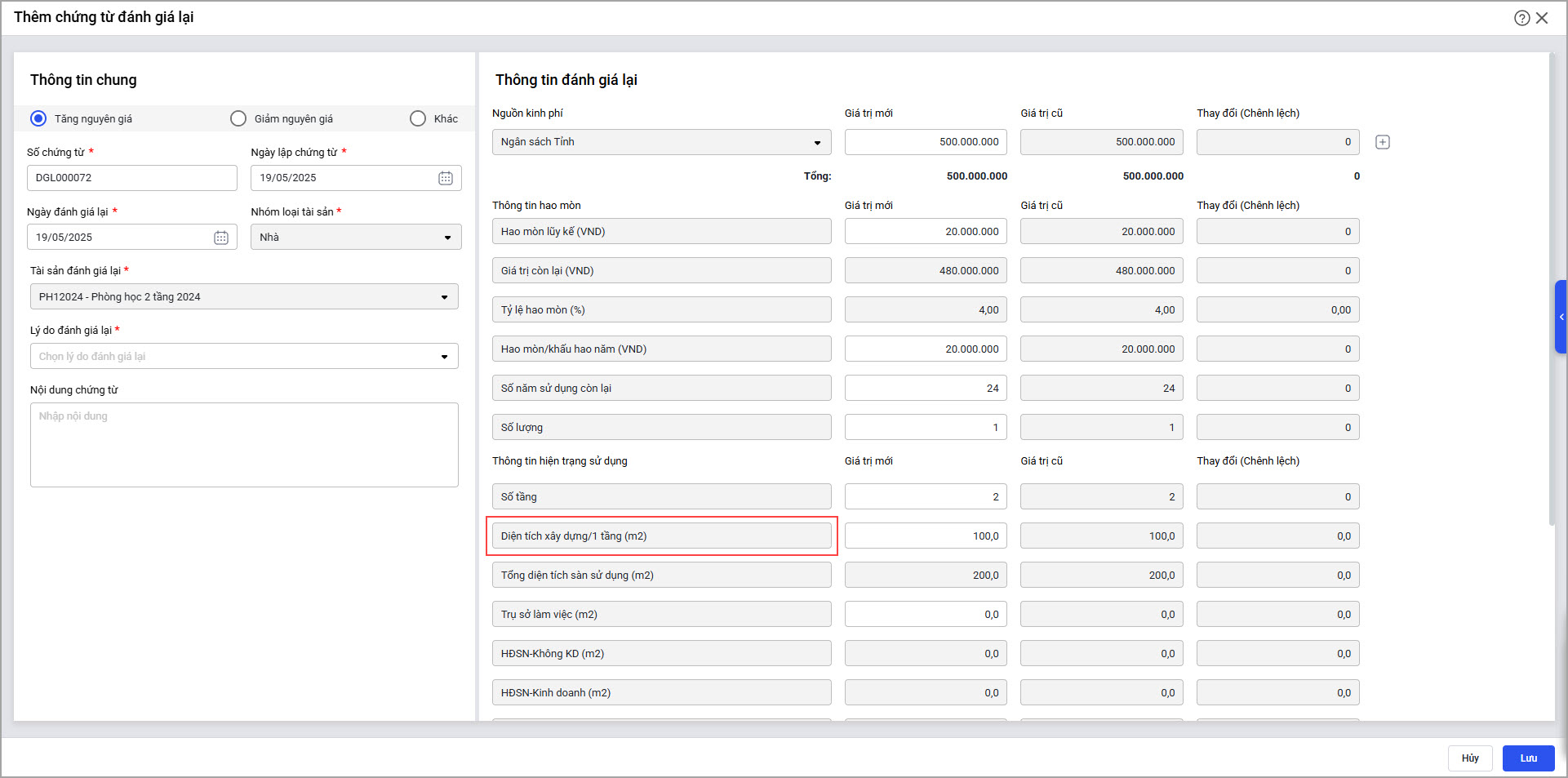Expand the Nguồn kinh phí Ngân sách Tỉnh dropdown
Screen dimensions: 1568x778
(x=817, y=143)
